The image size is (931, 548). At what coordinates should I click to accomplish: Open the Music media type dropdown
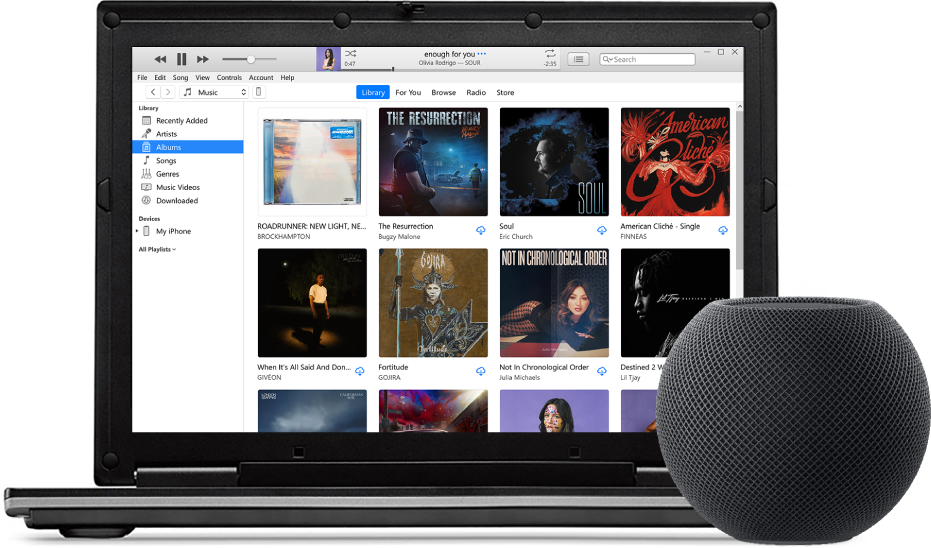pos(214,92)
